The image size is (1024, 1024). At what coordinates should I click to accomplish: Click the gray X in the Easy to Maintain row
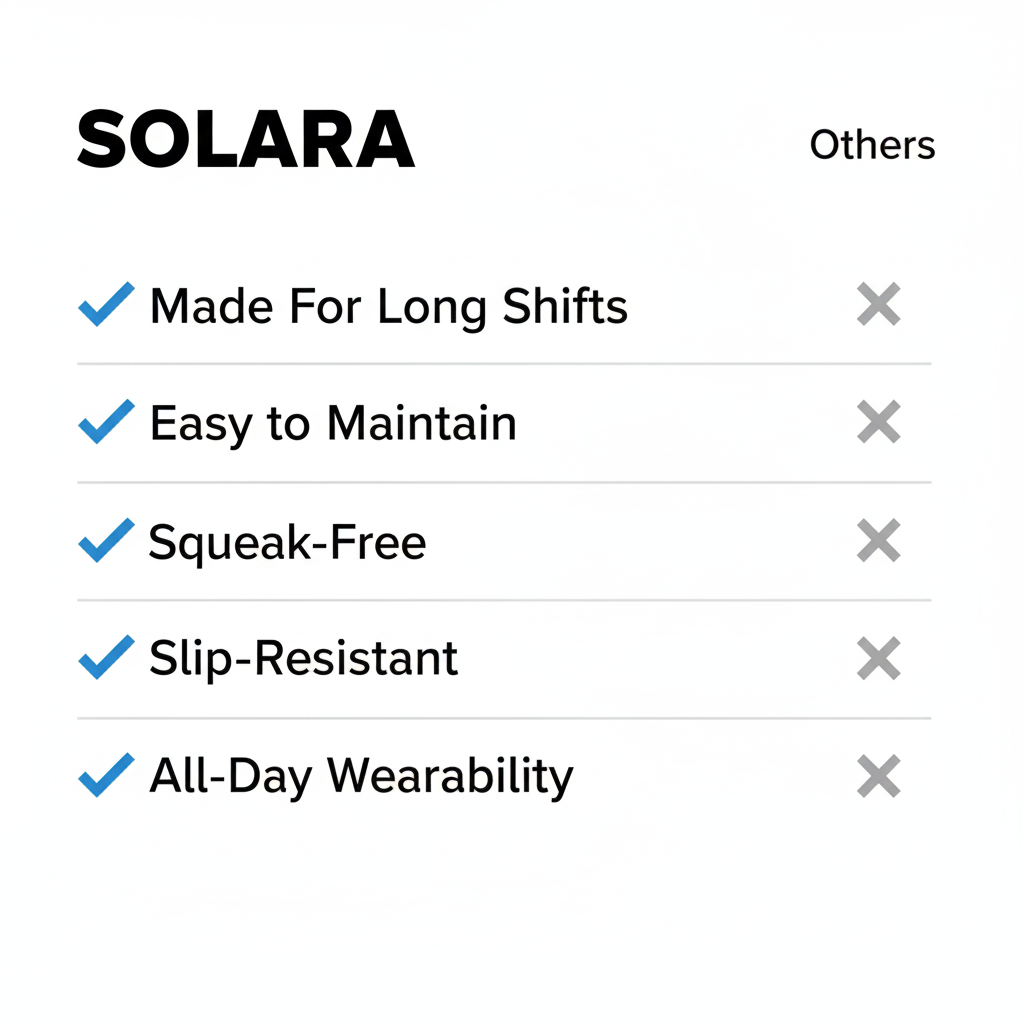point(879,422)
